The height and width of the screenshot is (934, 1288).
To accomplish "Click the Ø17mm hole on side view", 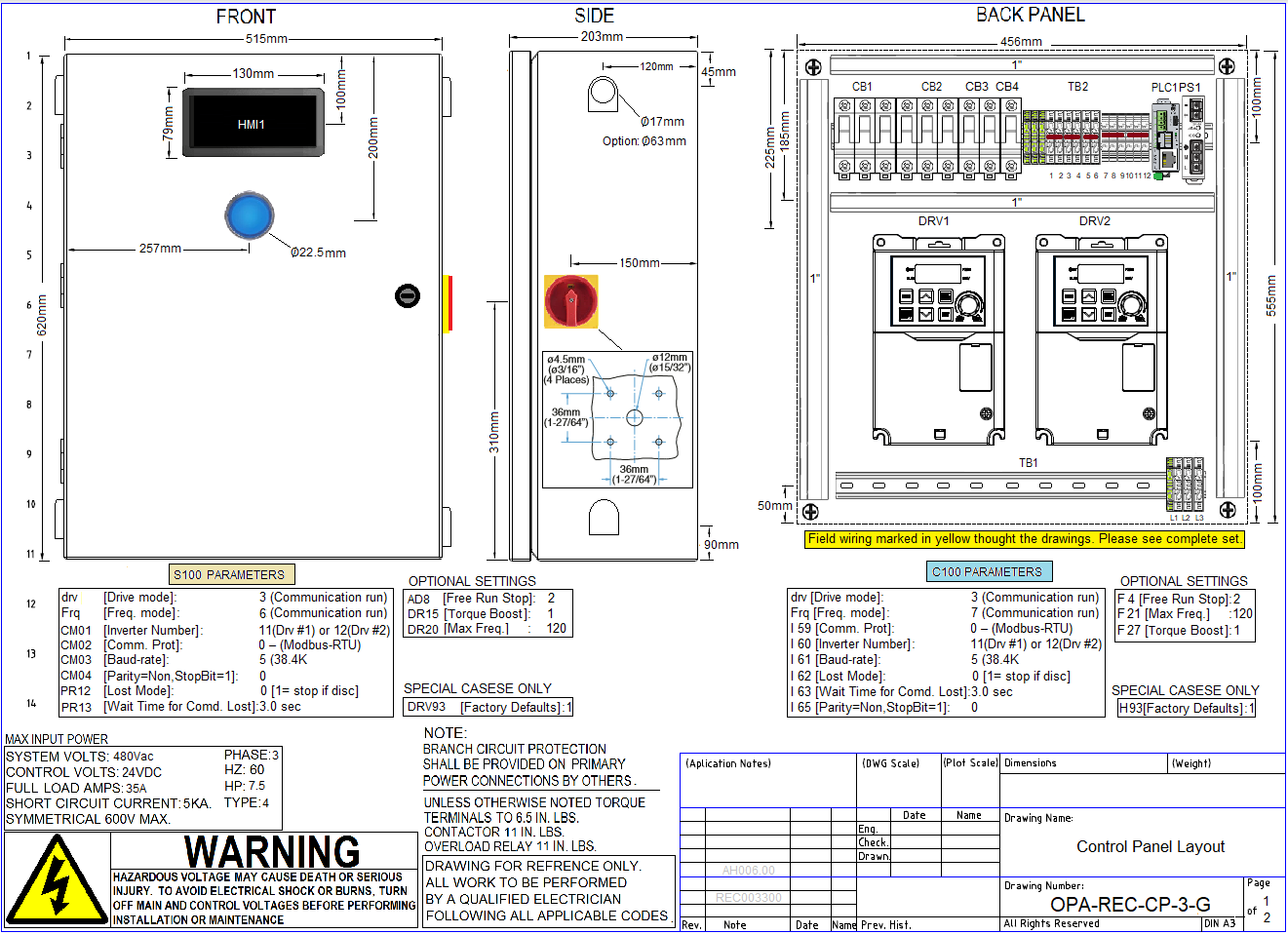I will 603,92.
